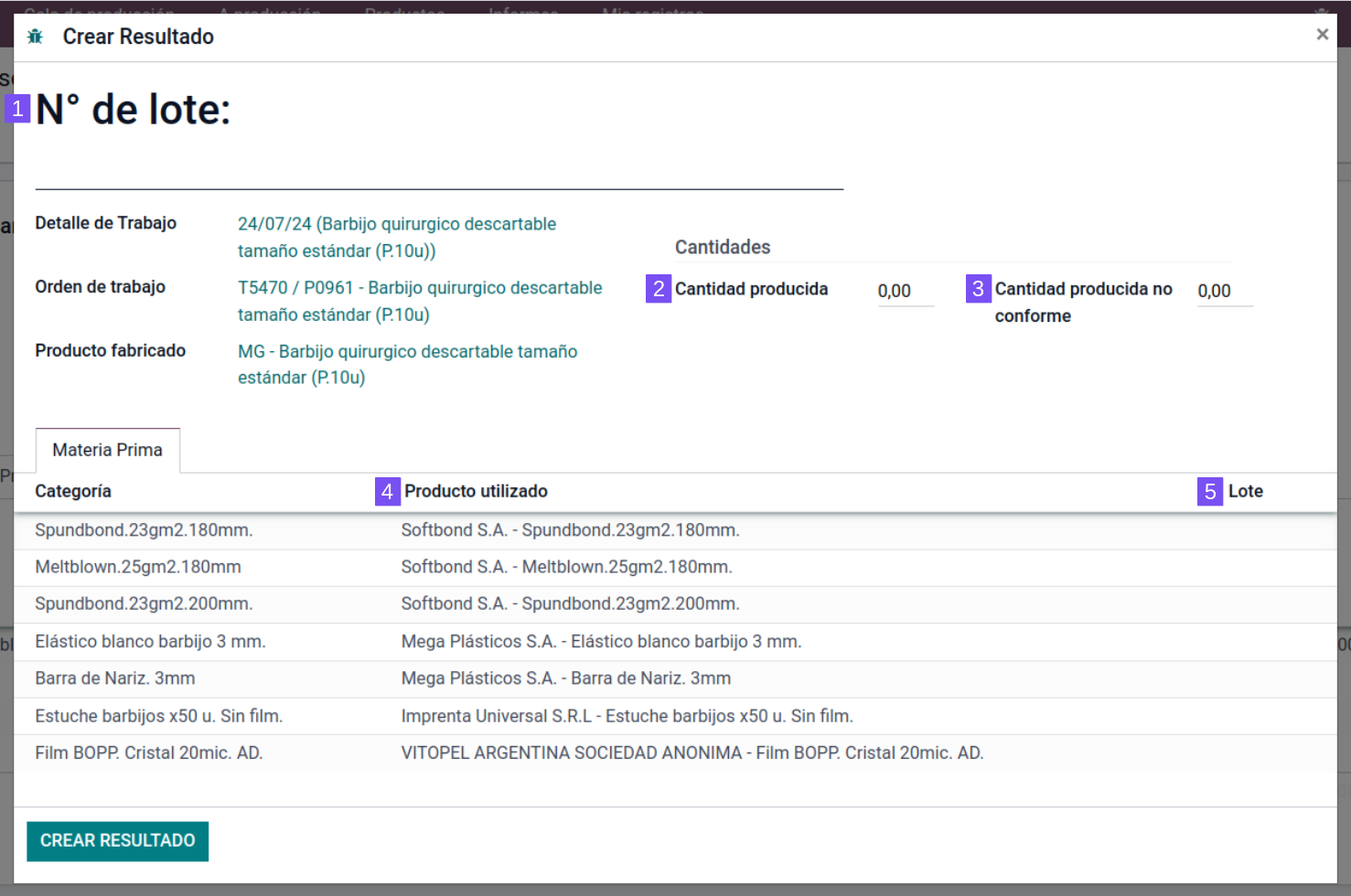Click the Barra de Nariz. 3mm row
Image resolution: width=1351 pixels, height=896 pixels.
coord(115,678)
